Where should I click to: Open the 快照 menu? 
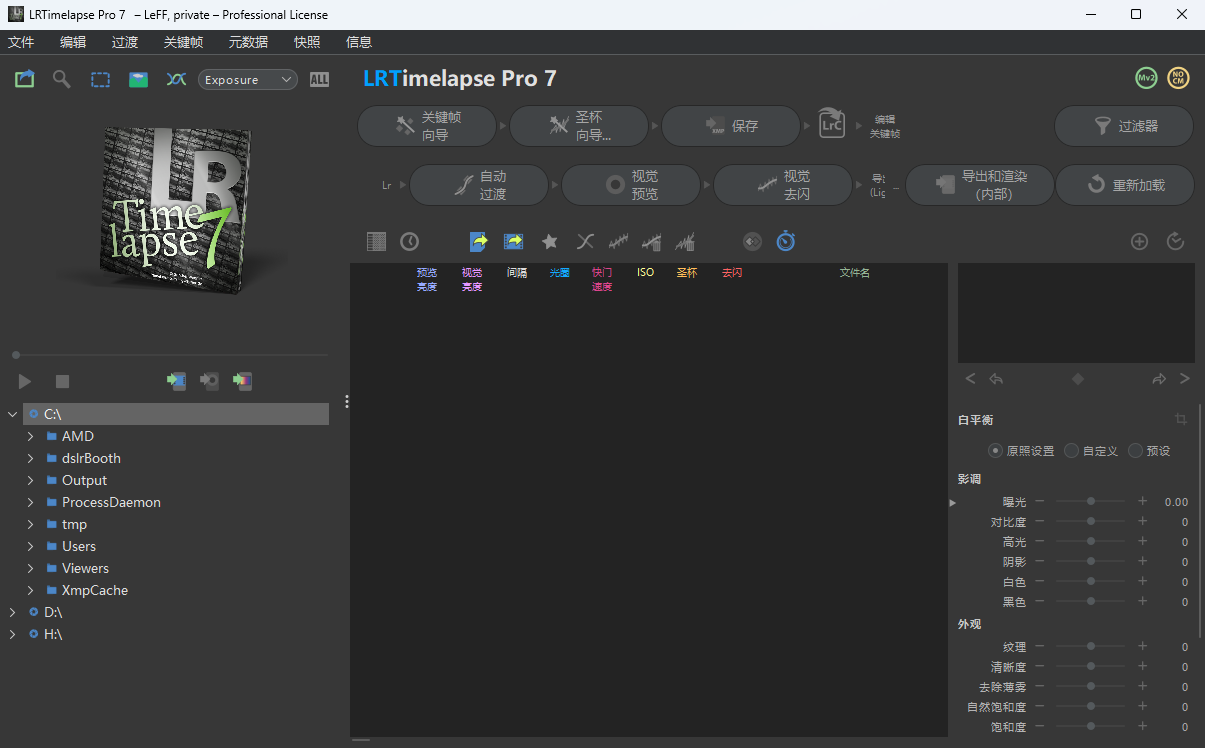[x=307, y=42]
